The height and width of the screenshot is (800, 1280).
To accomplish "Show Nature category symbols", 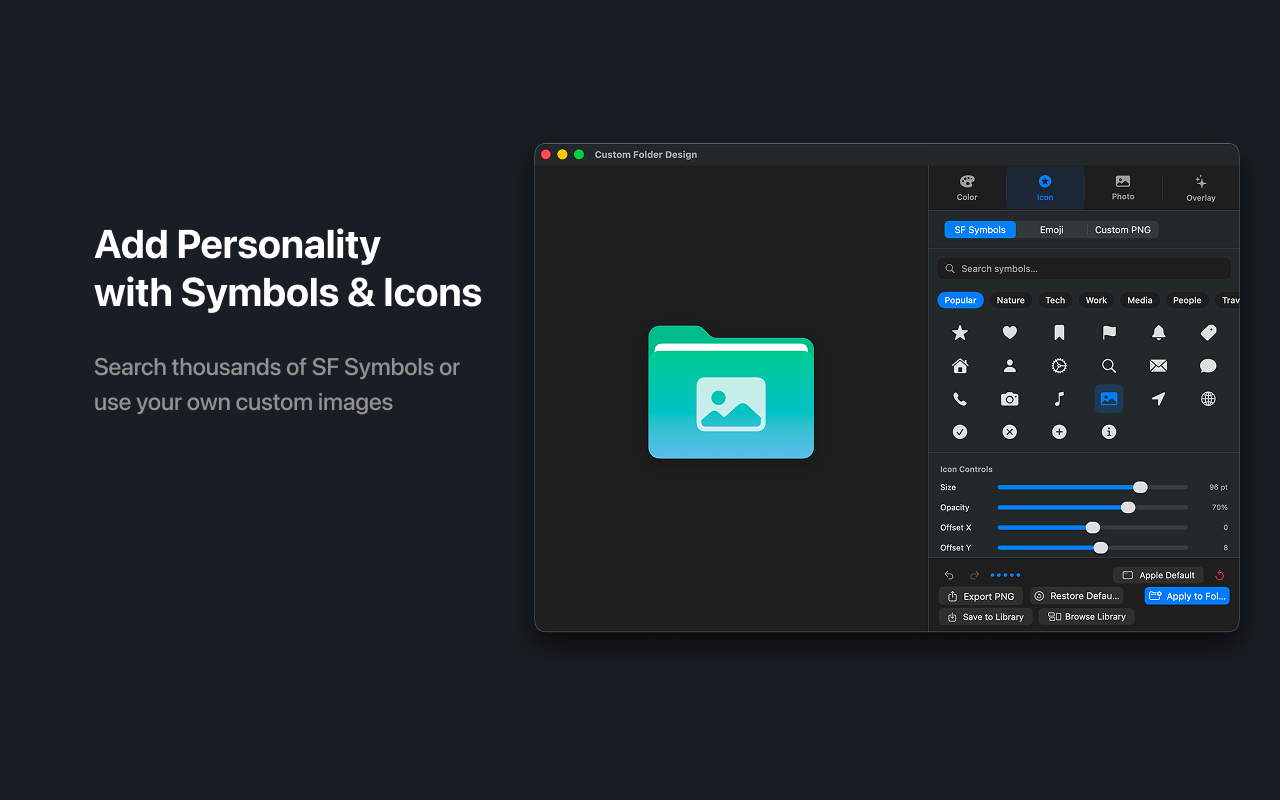I will pos(1010,300).
